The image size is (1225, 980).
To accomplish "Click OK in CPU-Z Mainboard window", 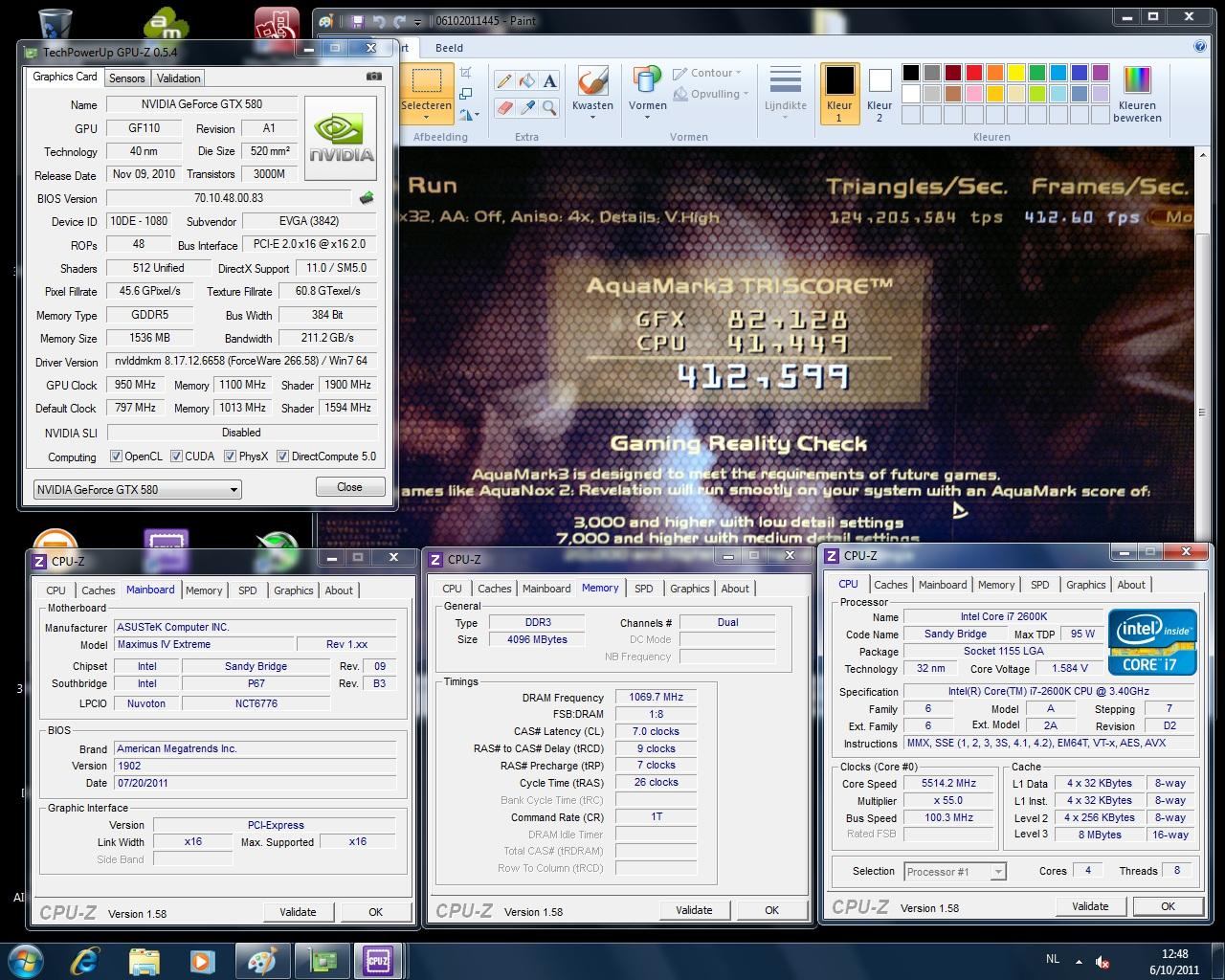I will point(376,912).
